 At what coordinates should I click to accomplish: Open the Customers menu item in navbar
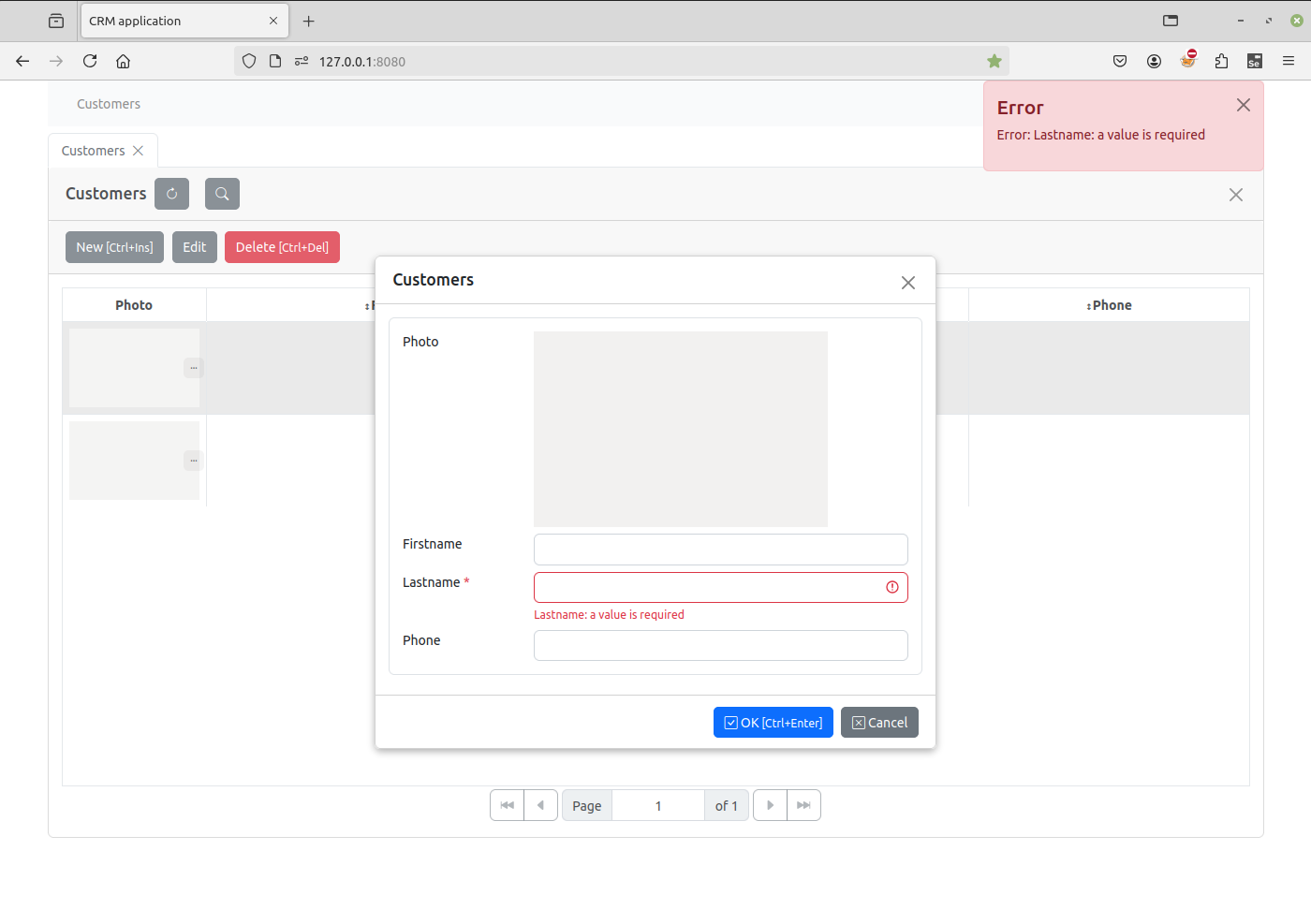coord(109,104)
